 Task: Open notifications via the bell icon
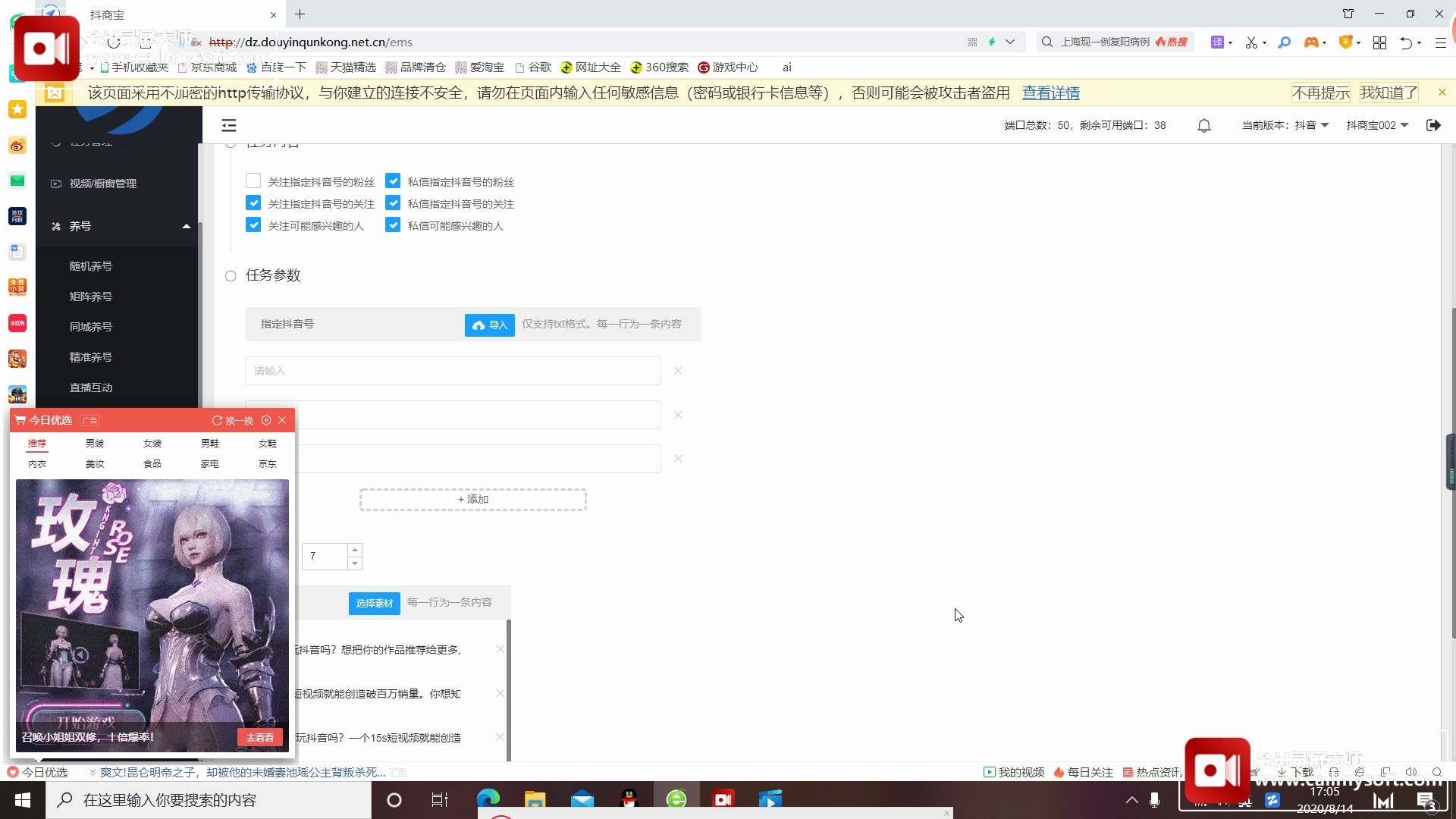pyautogui.click(x=1203, y=125)
